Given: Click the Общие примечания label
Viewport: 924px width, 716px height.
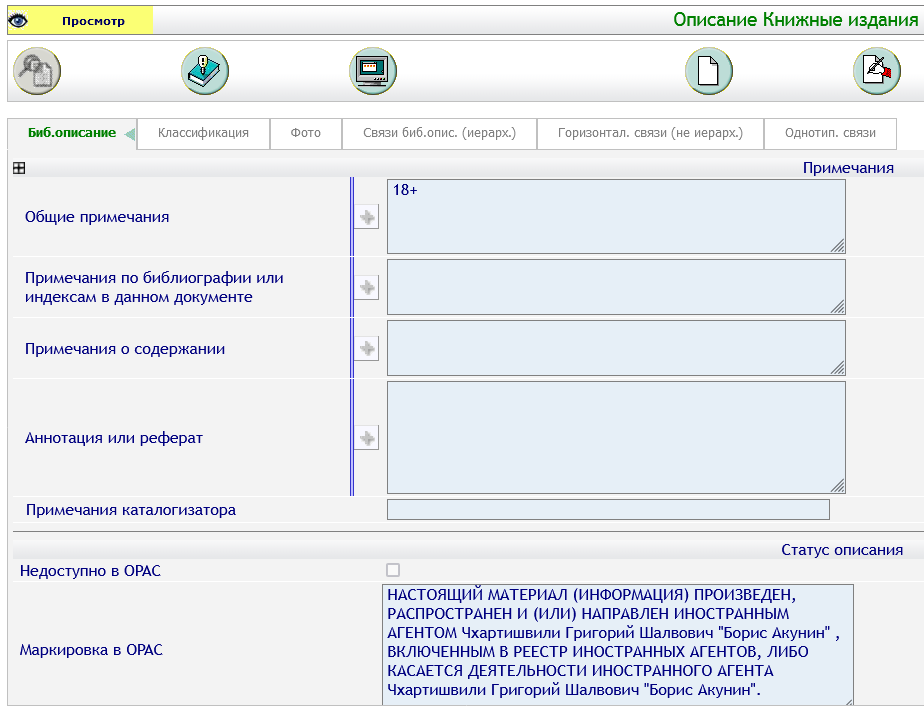Looking at the screenshot, I should point(97,217).
